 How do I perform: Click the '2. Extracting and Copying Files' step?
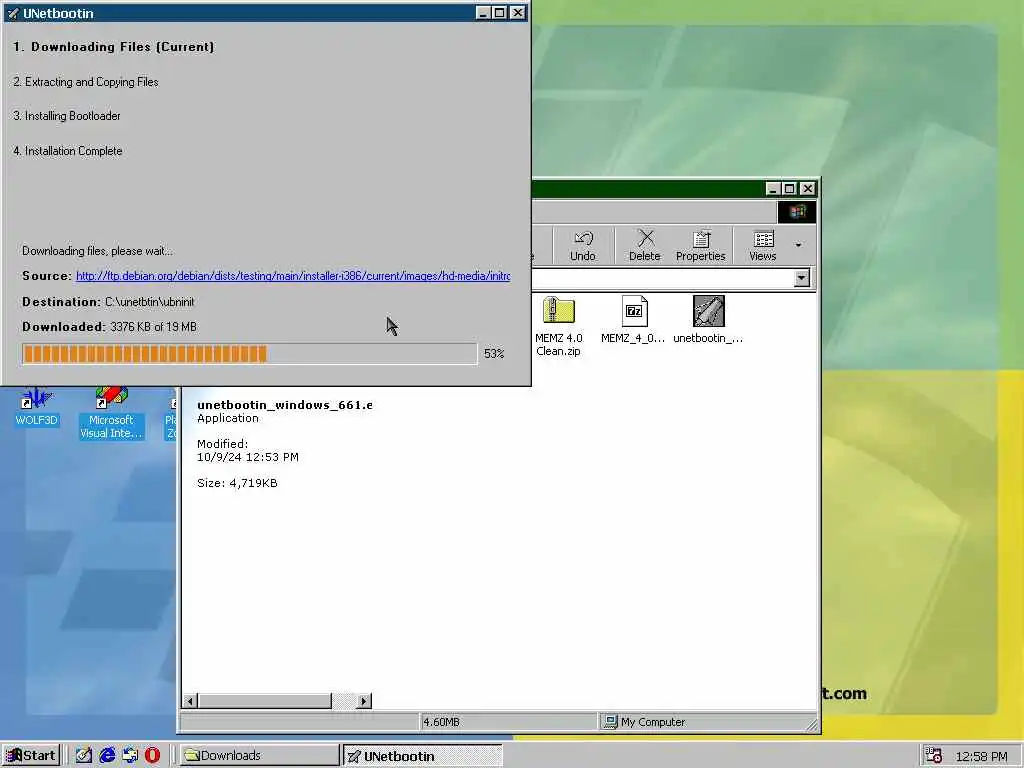click(x=86, y=82)
